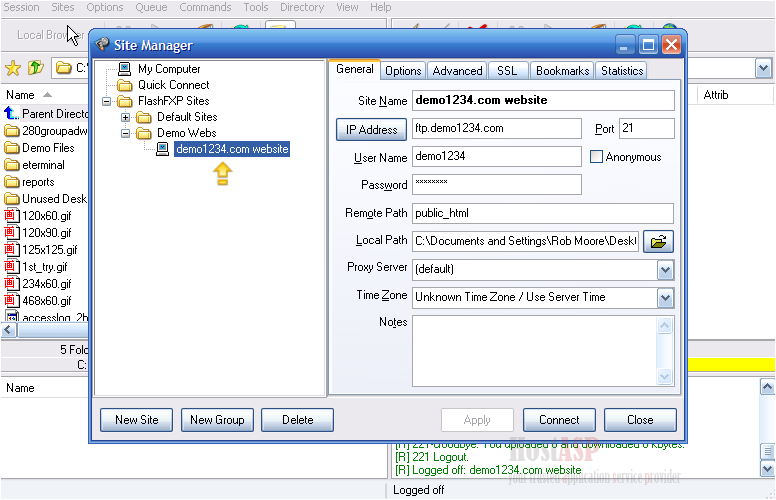The width and height of the screenshot is (776, 500).
Task: Click the Delete button
Action: [x=297, y=420]
